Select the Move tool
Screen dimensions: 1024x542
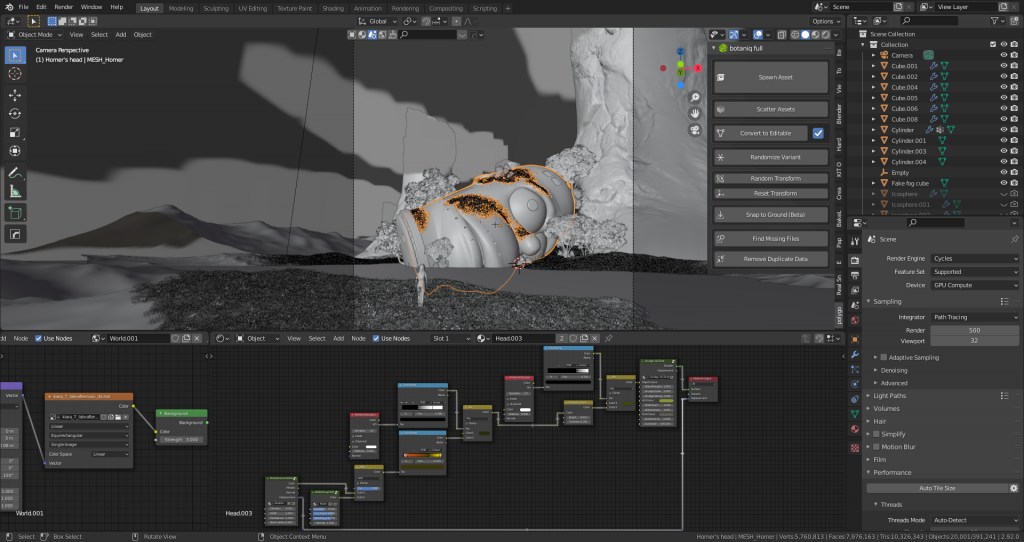(x=15, y=95)
